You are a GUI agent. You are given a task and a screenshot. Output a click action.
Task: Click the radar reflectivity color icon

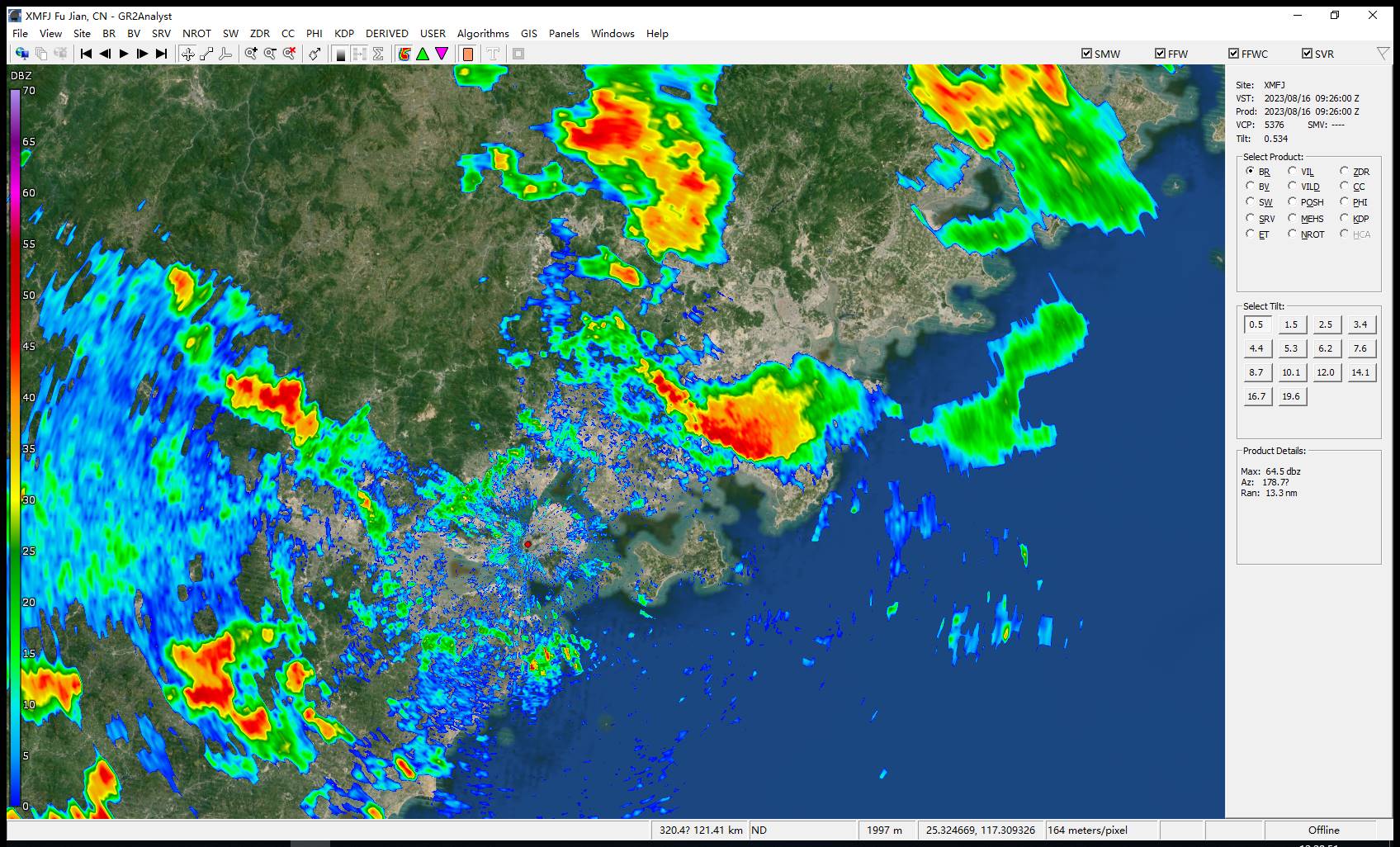pyautogui.click(x=404, y=54)
